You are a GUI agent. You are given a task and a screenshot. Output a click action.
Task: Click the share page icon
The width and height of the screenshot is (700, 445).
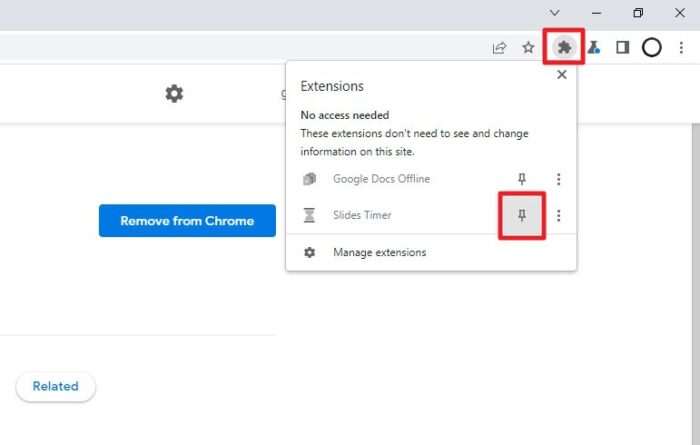click(499, 47)
